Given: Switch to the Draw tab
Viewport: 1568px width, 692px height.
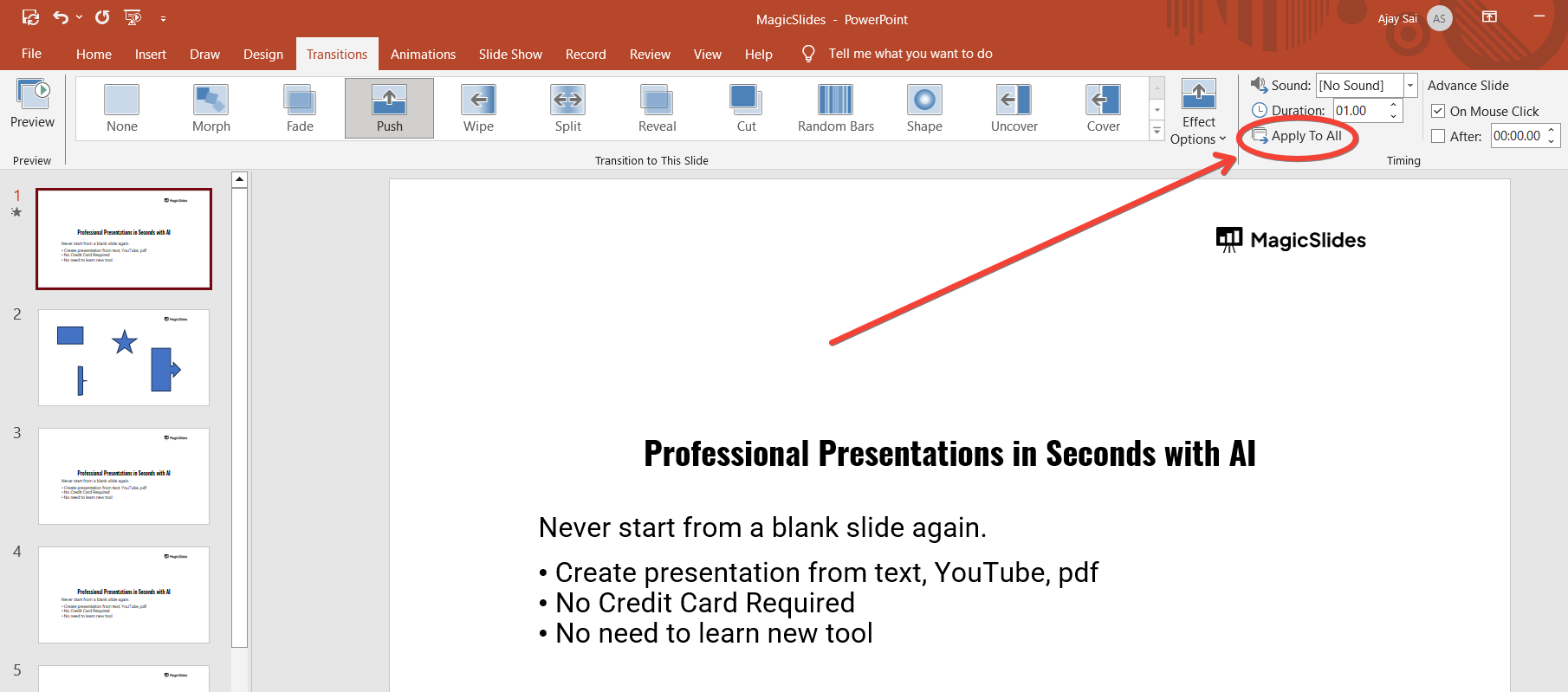Looking at the screenshot, I should pos(204,54).
